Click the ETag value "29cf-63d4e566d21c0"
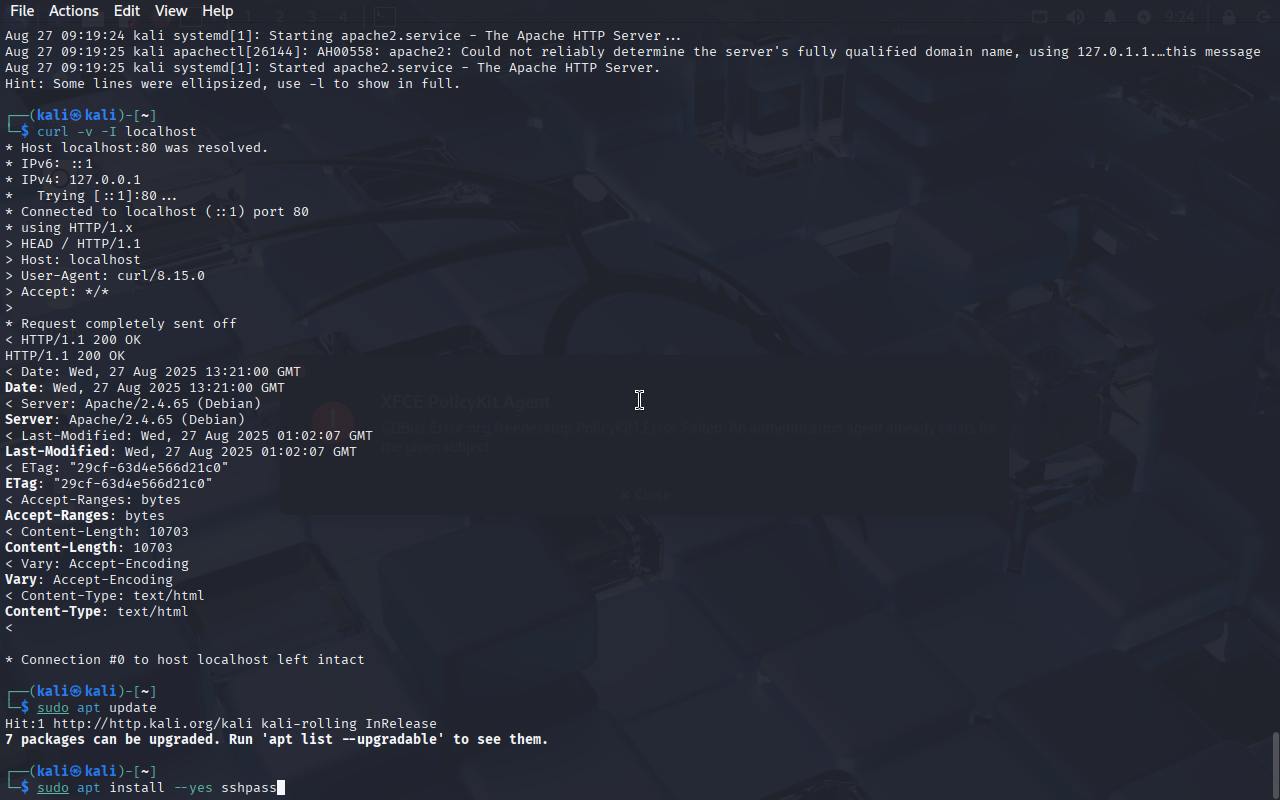This screenshot has height=800, width=1280. pos(133,483)
